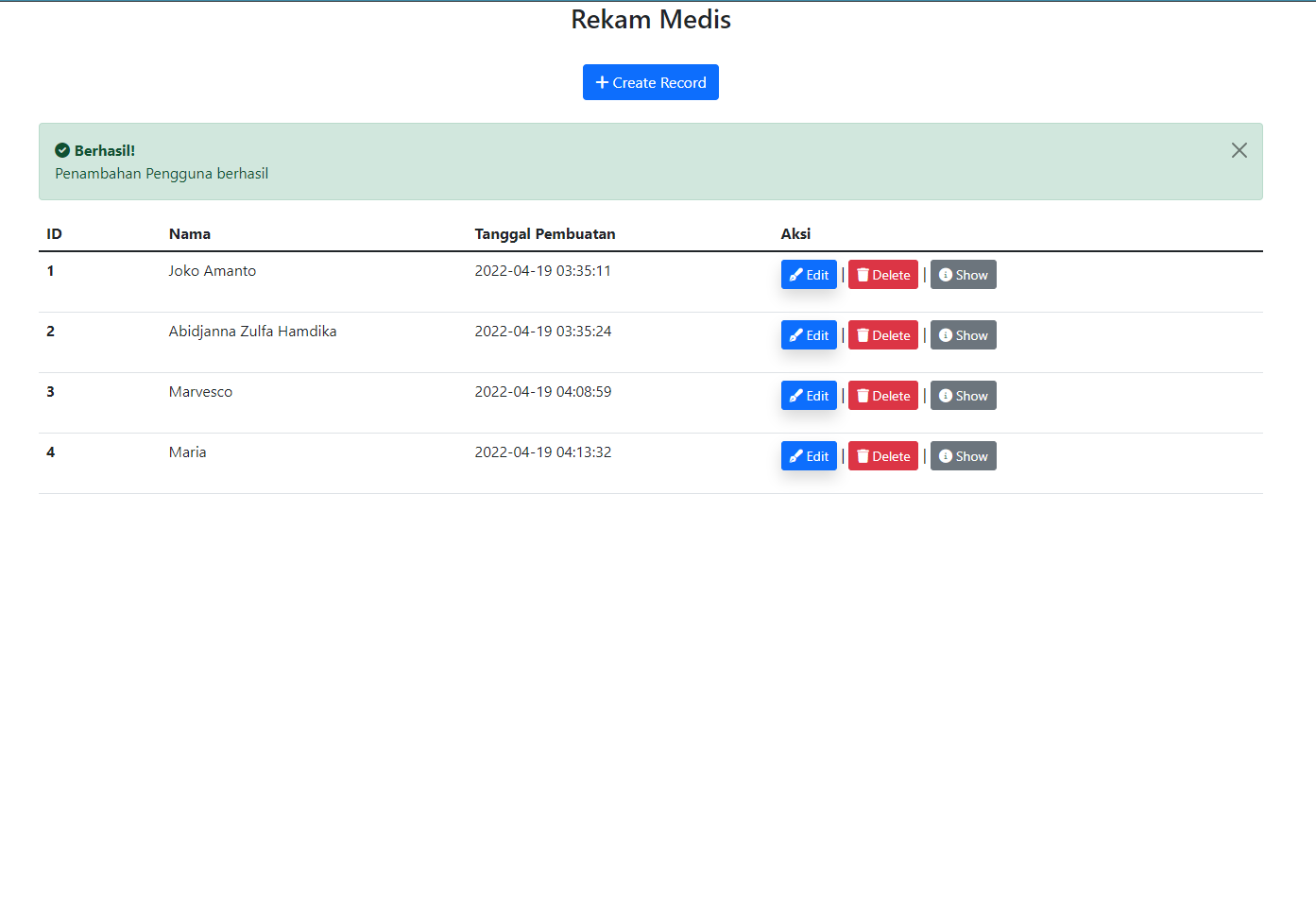Click the Rekam Medis page title
This screenshot has height=903, width=1316.
coord(650,19)
